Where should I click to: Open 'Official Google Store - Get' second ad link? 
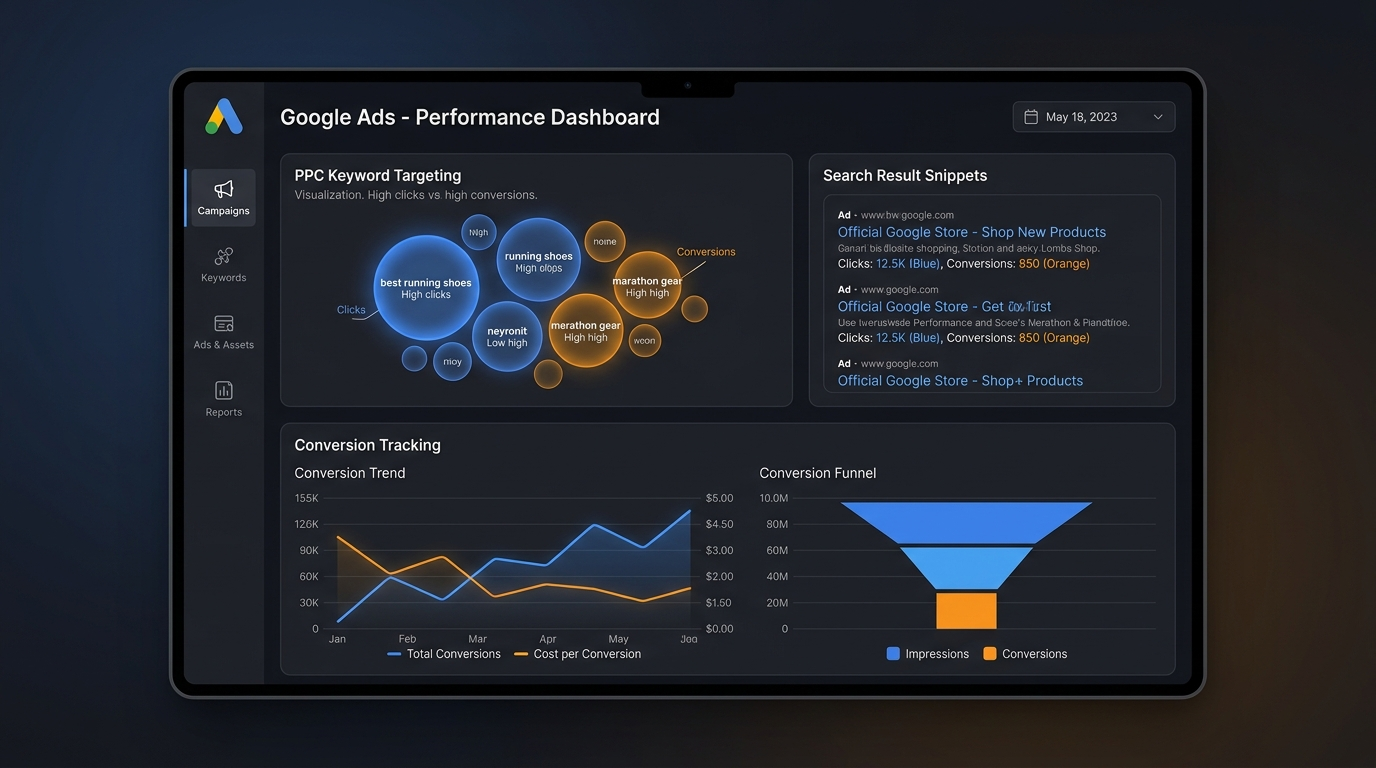pyautogui.click(x=944, y=306)
